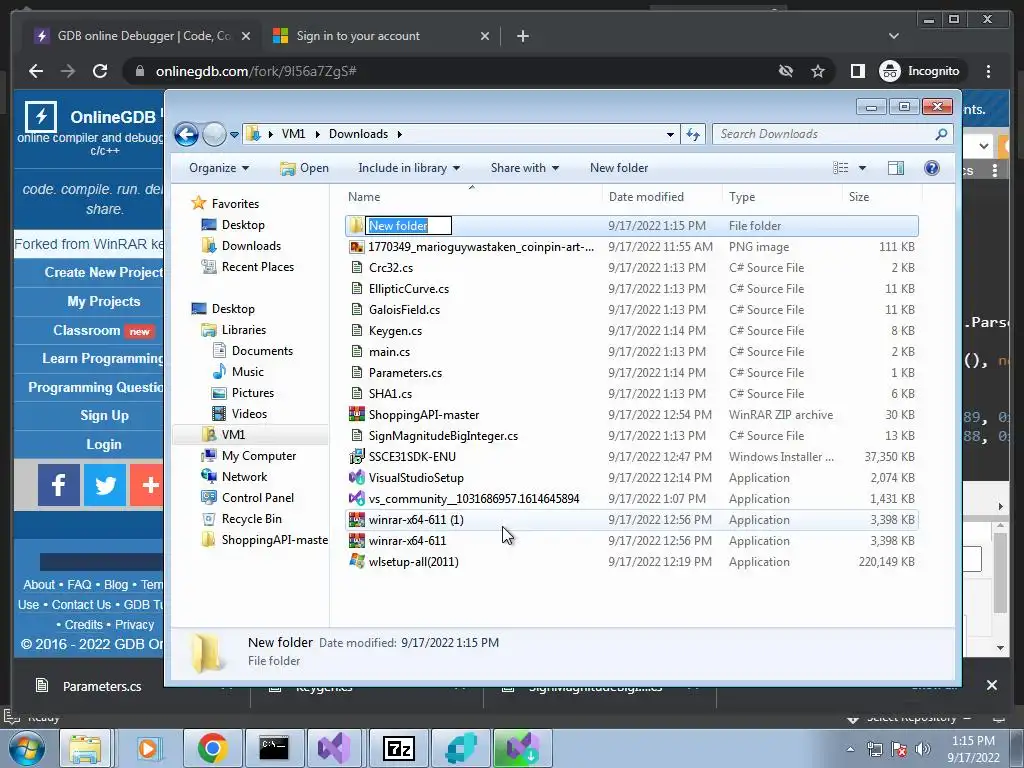Click My Projects on OnlineGDB sidebar
Image resolution: width=1024 pixels, height=768 pixels.
click(x=104, y=301)
